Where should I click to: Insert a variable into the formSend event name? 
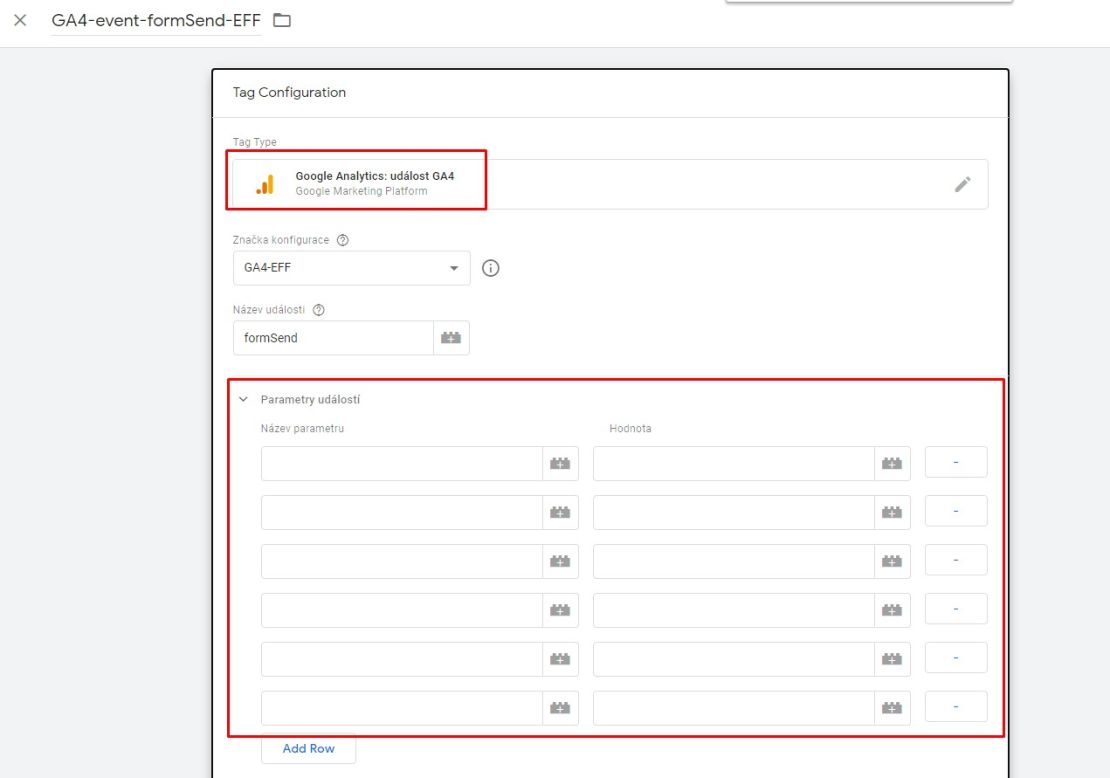pos(451,338)
